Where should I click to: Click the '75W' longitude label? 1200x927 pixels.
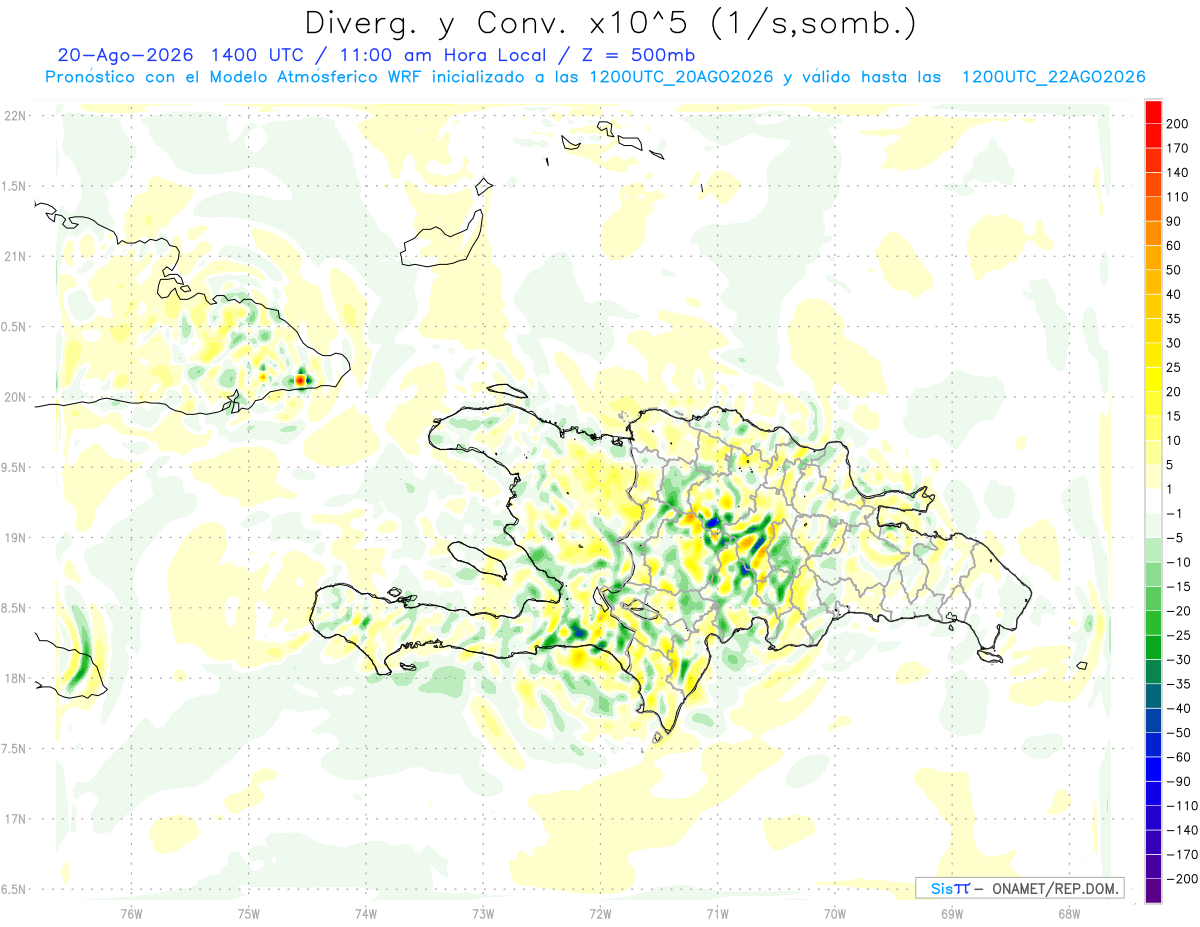(249, 913)
